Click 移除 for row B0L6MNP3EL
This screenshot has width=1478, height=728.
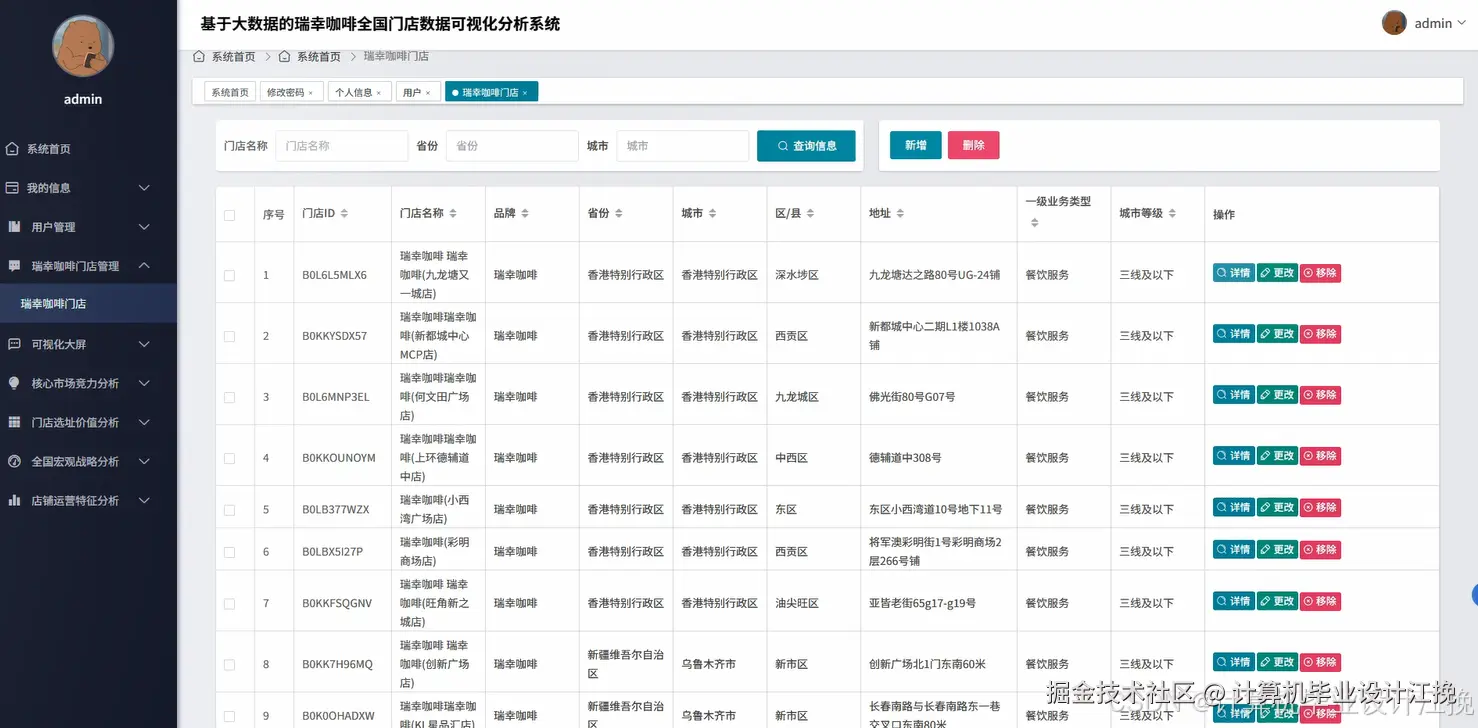[x=1320, y=395]
